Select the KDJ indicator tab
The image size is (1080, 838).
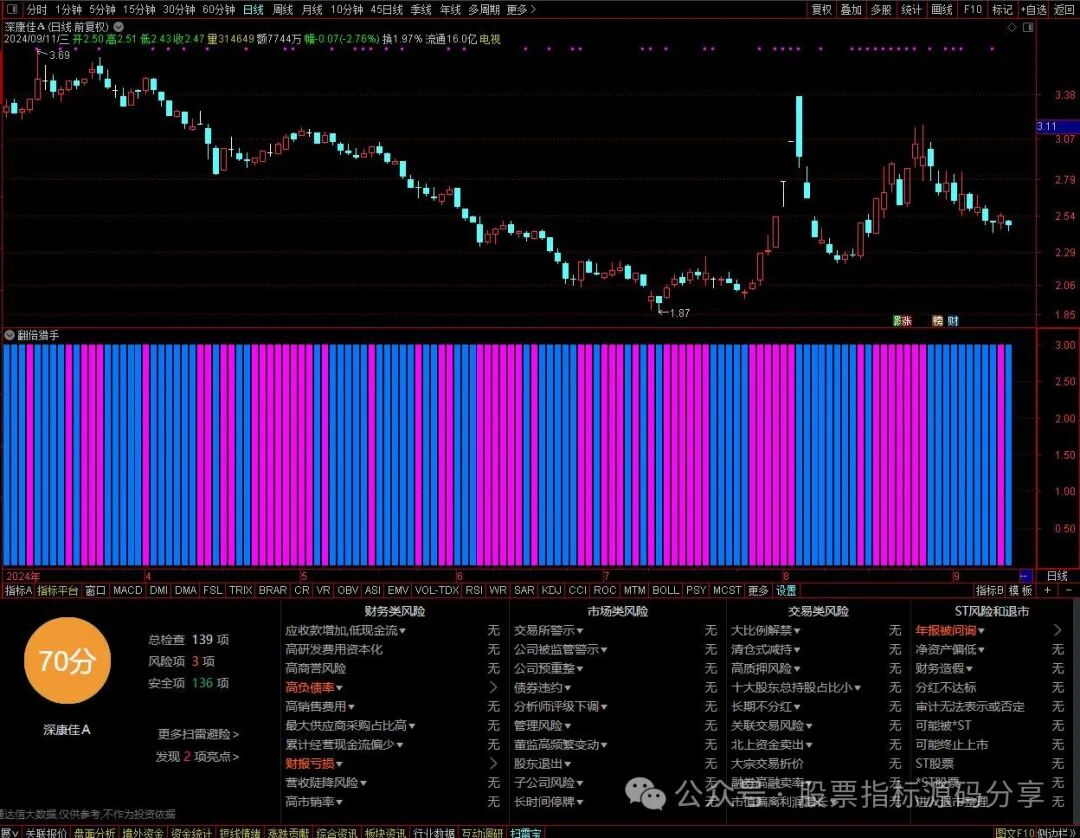point(551,590)
